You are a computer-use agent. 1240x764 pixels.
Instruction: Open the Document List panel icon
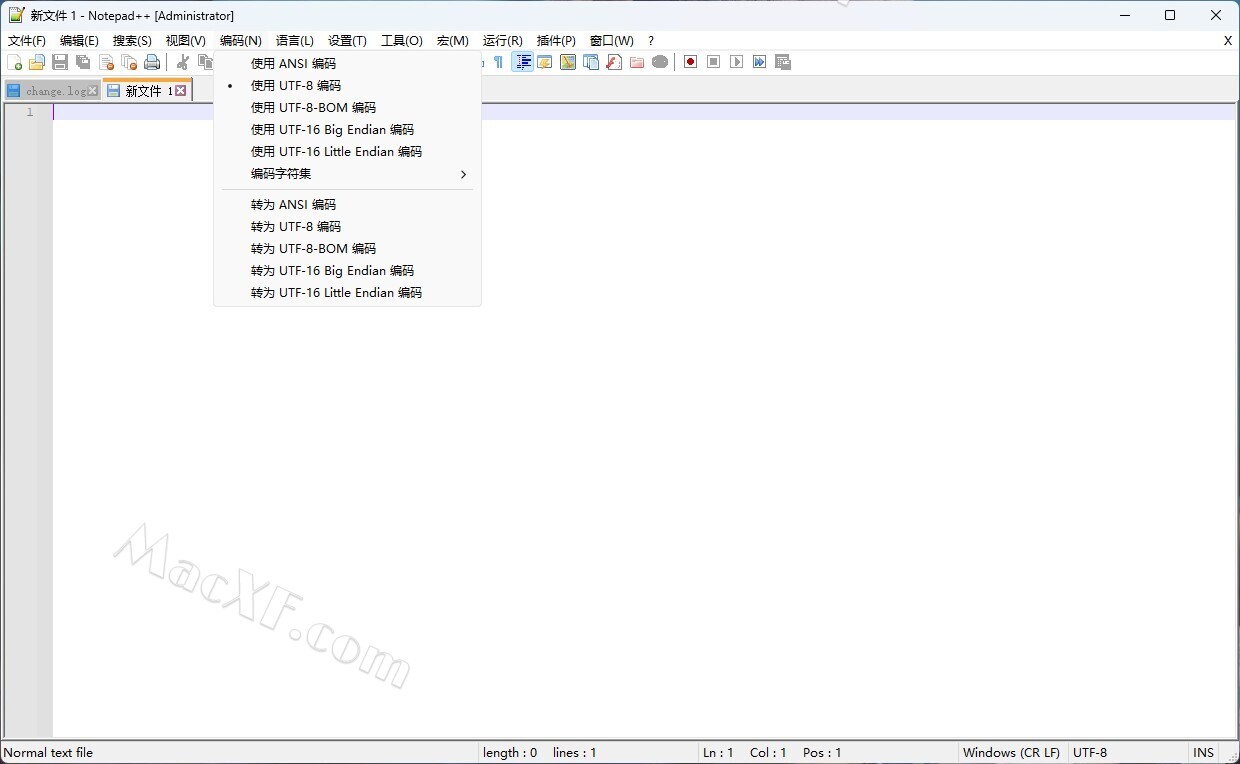[x=591, y=62]
